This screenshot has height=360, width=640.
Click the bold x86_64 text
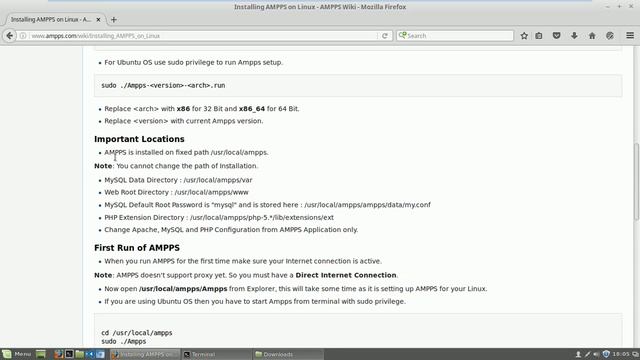[x=252, y=109]
